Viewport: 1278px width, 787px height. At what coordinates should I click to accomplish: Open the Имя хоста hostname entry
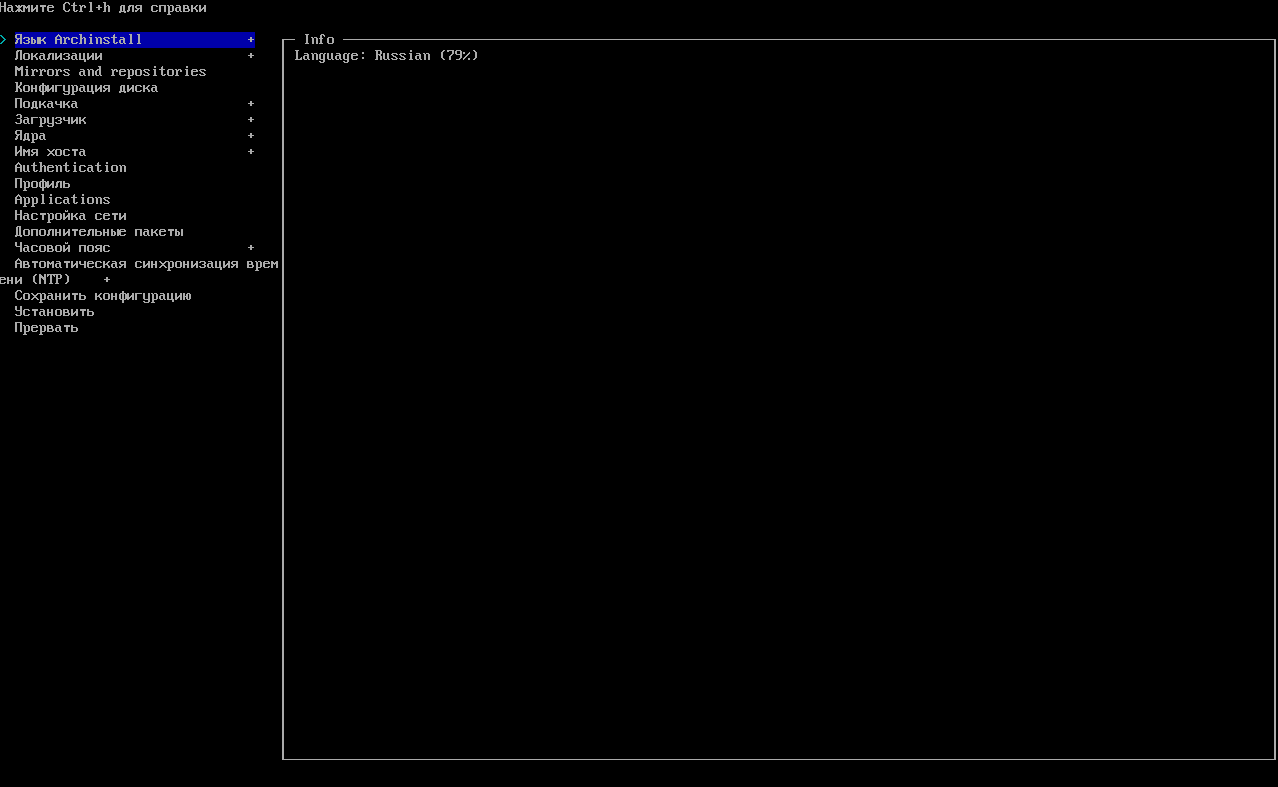(50, 152)
